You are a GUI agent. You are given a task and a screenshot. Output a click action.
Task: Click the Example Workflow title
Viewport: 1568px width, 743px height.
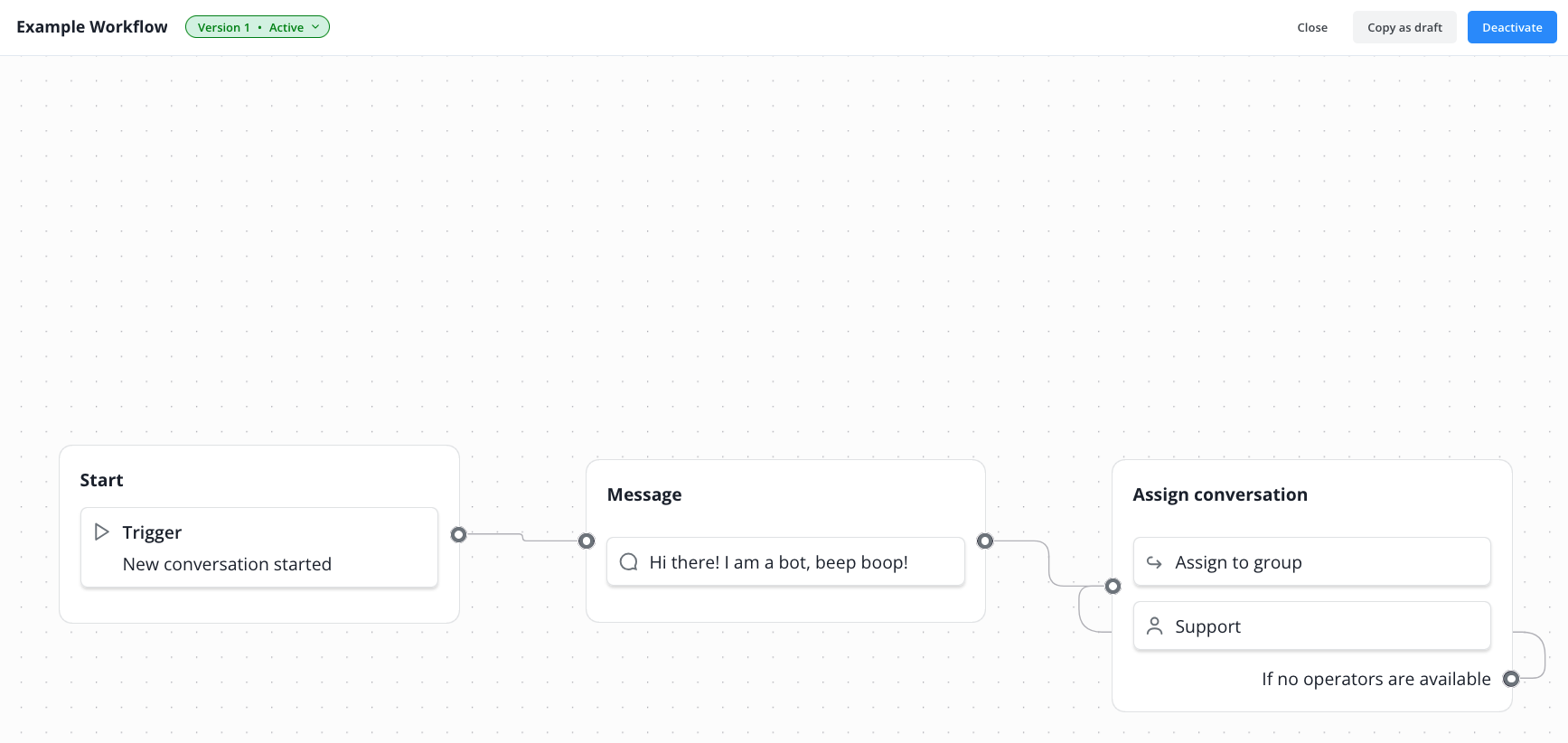tap(92, 27)
